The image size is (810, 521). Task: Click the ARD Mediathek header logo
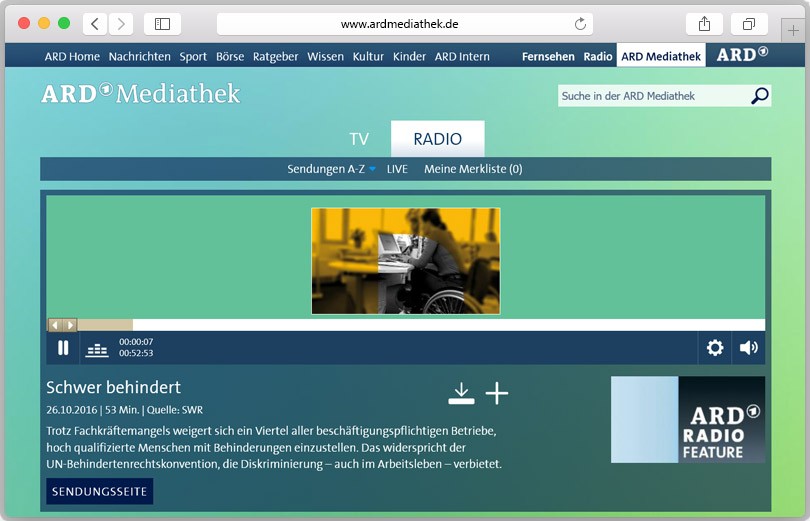click(141, 93)
